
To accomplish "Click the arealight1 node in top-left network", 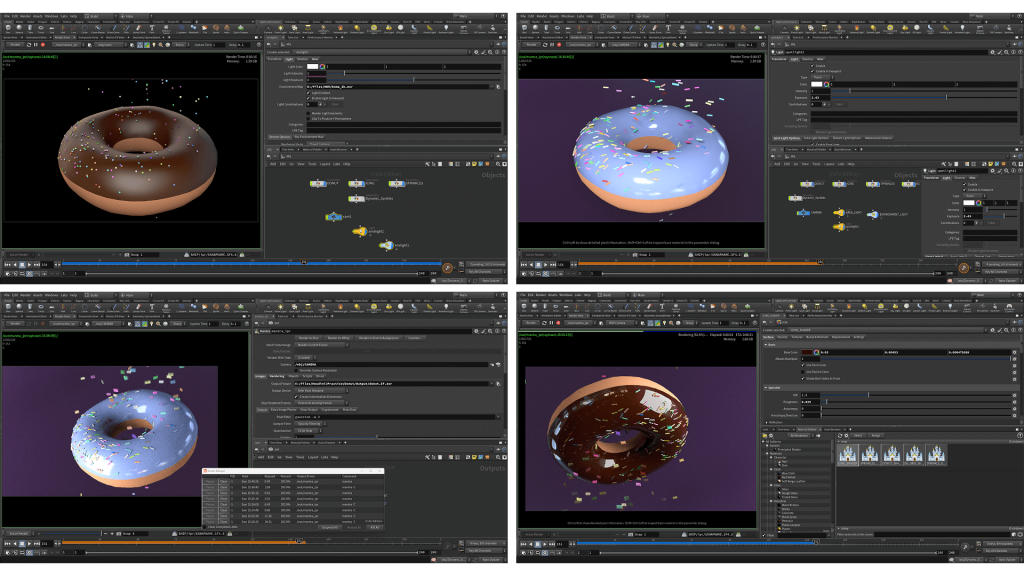I will 360,231.
